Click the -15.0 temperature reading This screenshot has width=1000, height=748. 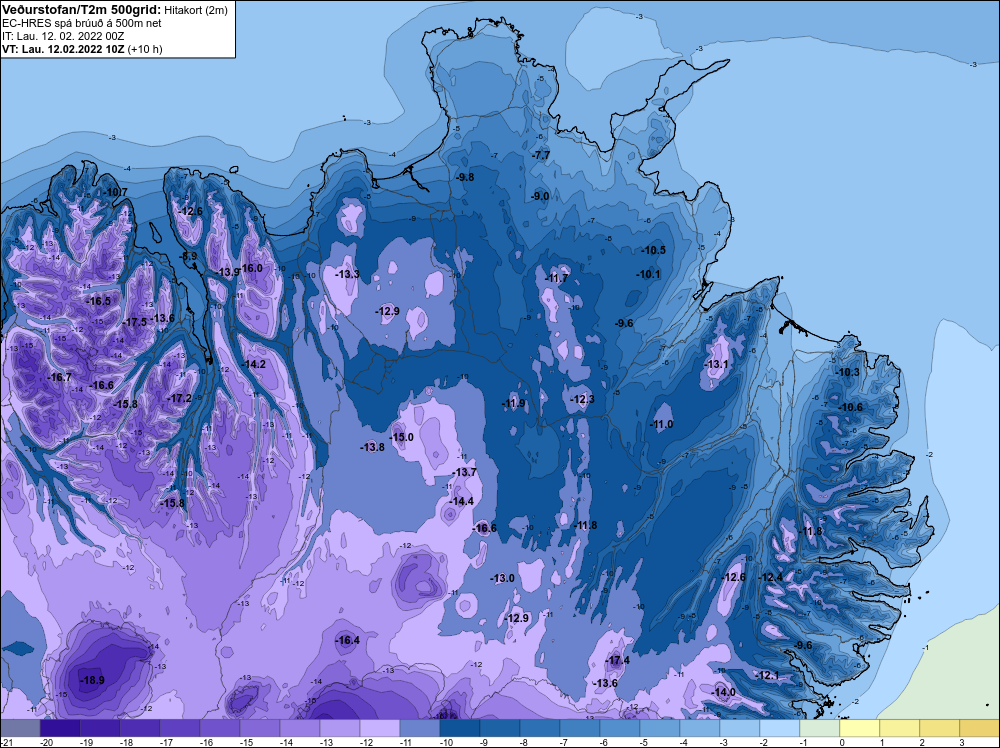pyautogui.click(x=401, y=437)
